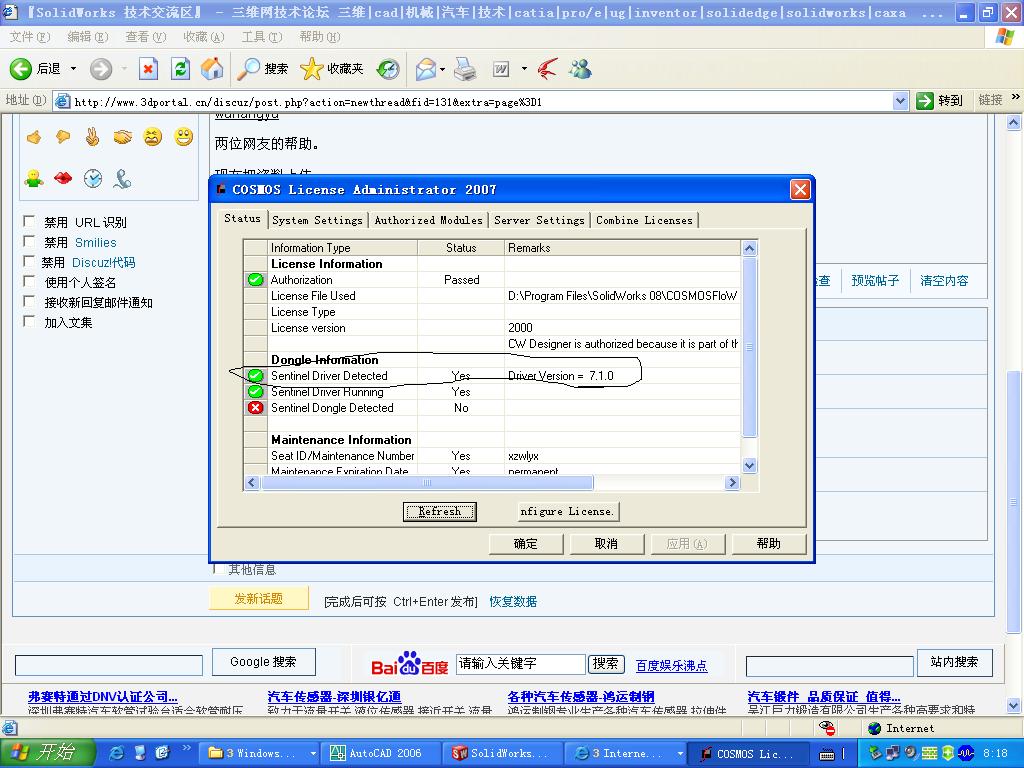Click the Configure License button
1024x768 pixels.
coord(567,511)
